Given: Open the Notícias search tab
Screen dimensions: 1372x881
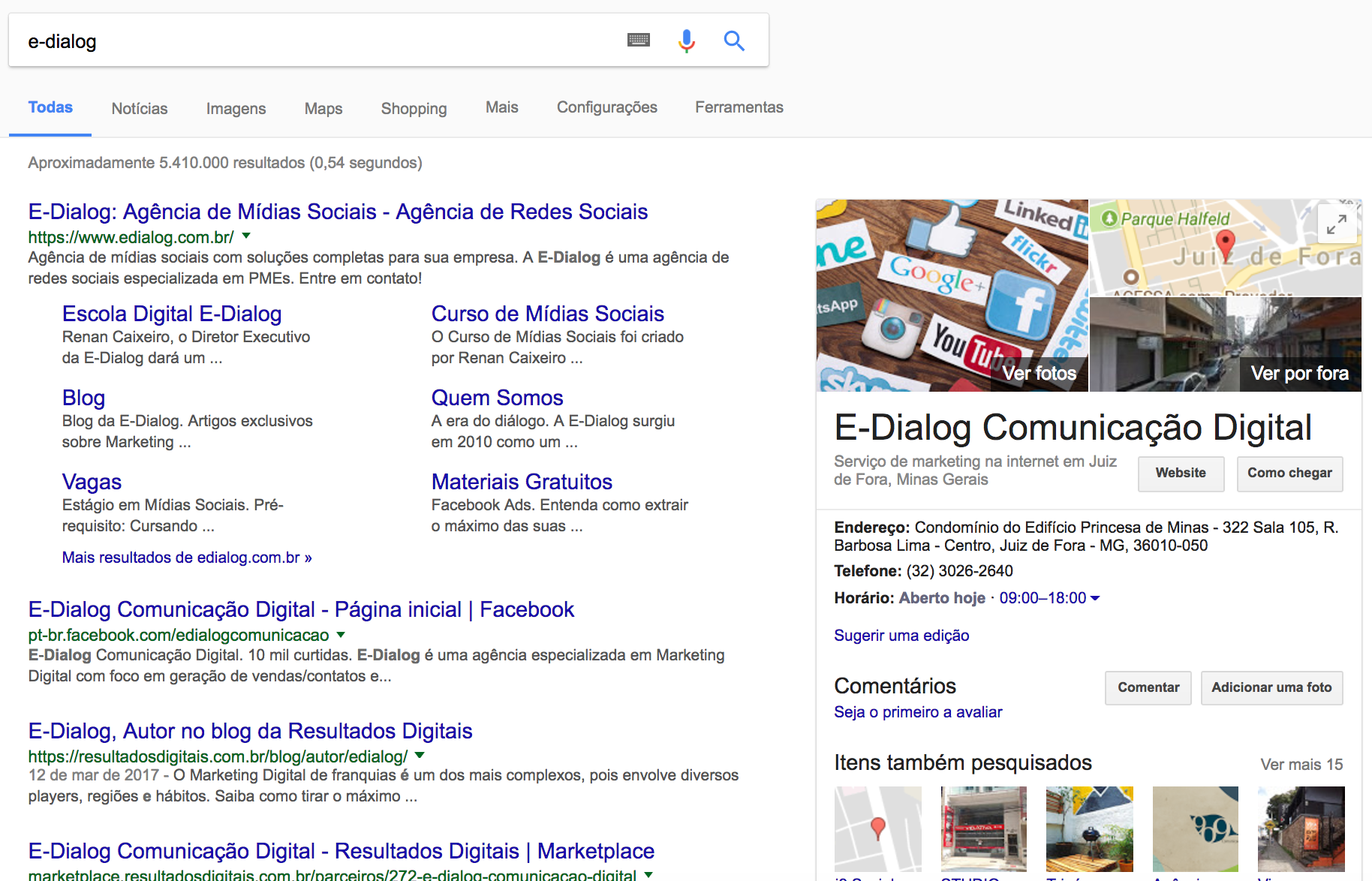Looking at the screenshot, I should point(140,108).
